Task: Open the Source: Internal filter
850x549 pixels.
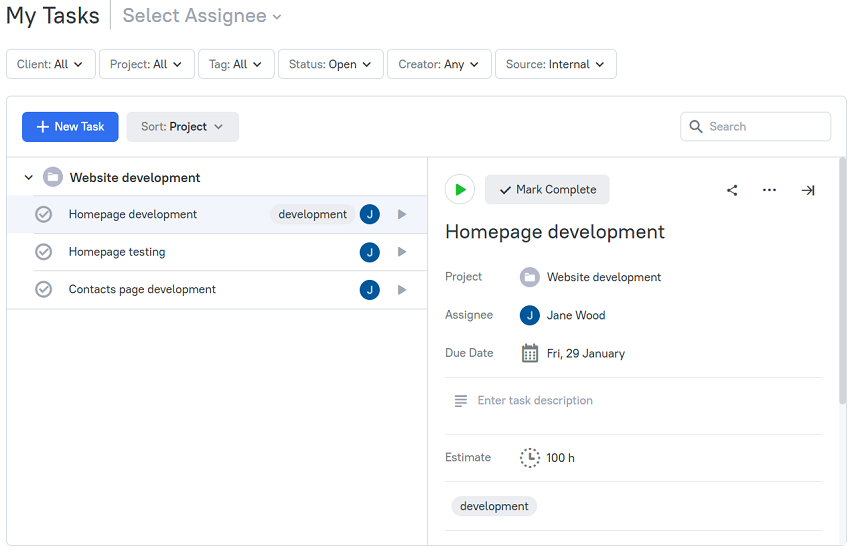Action: click(x=556, y=64)
